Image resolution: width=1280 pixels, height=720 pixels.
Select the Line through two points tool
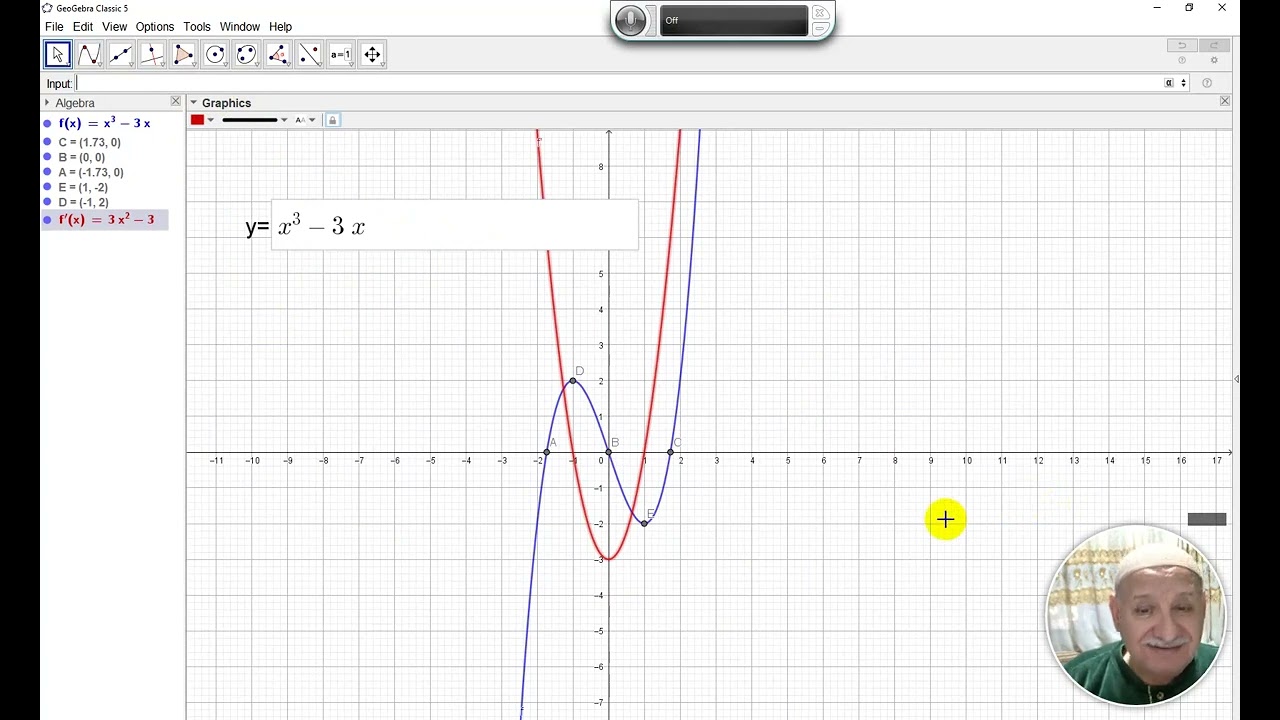pos(121,54)
